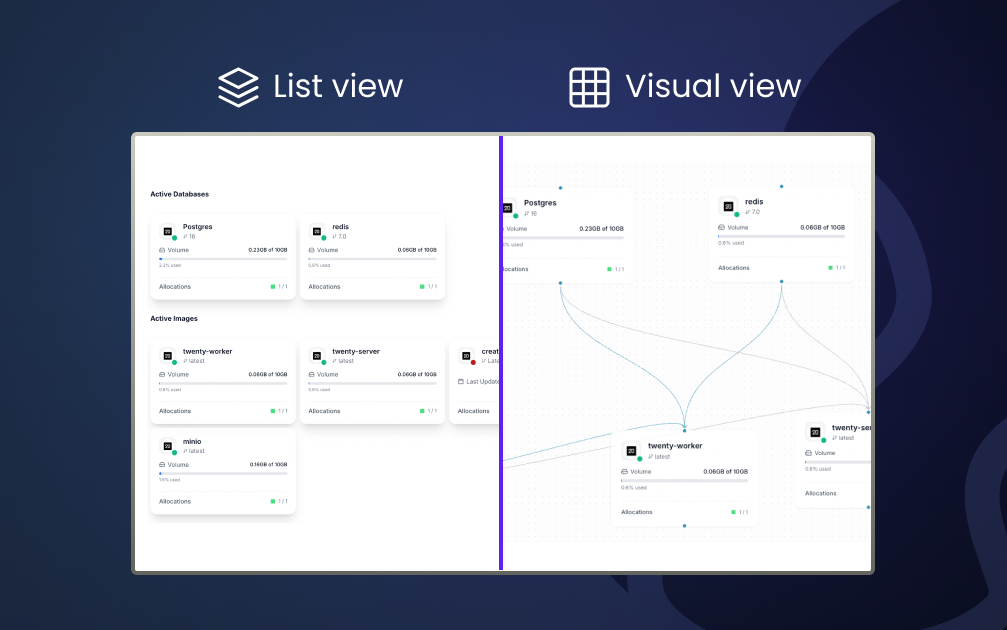Click bottom connection handle of twenty-worker node
Screen dimensions: 1007x630
(x=685, y=525)
